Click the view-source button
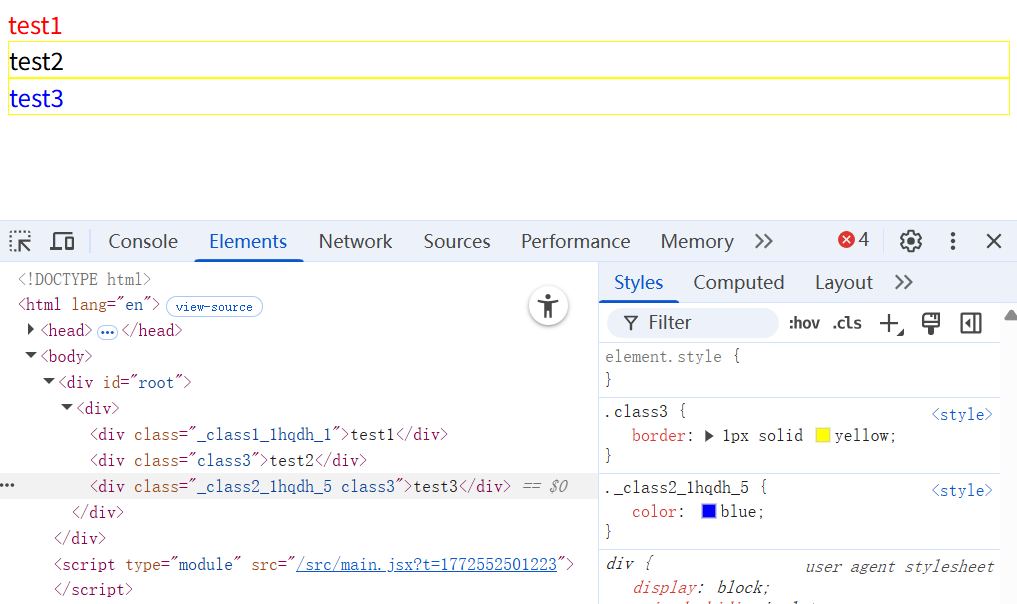This screenshot has height=604, width=1017. point(214,307)
